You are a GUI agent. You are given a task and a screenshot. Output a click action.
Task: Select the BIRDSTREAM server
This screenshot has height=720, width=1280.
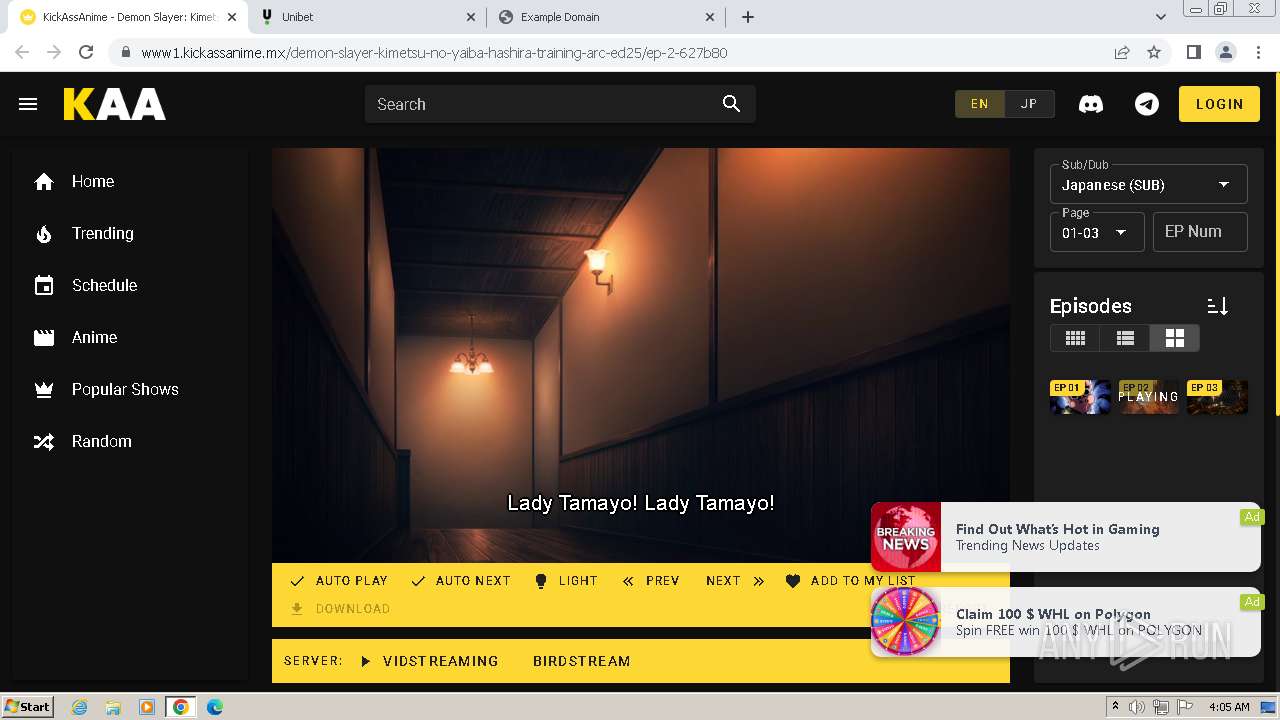click(x=581, y=661)
